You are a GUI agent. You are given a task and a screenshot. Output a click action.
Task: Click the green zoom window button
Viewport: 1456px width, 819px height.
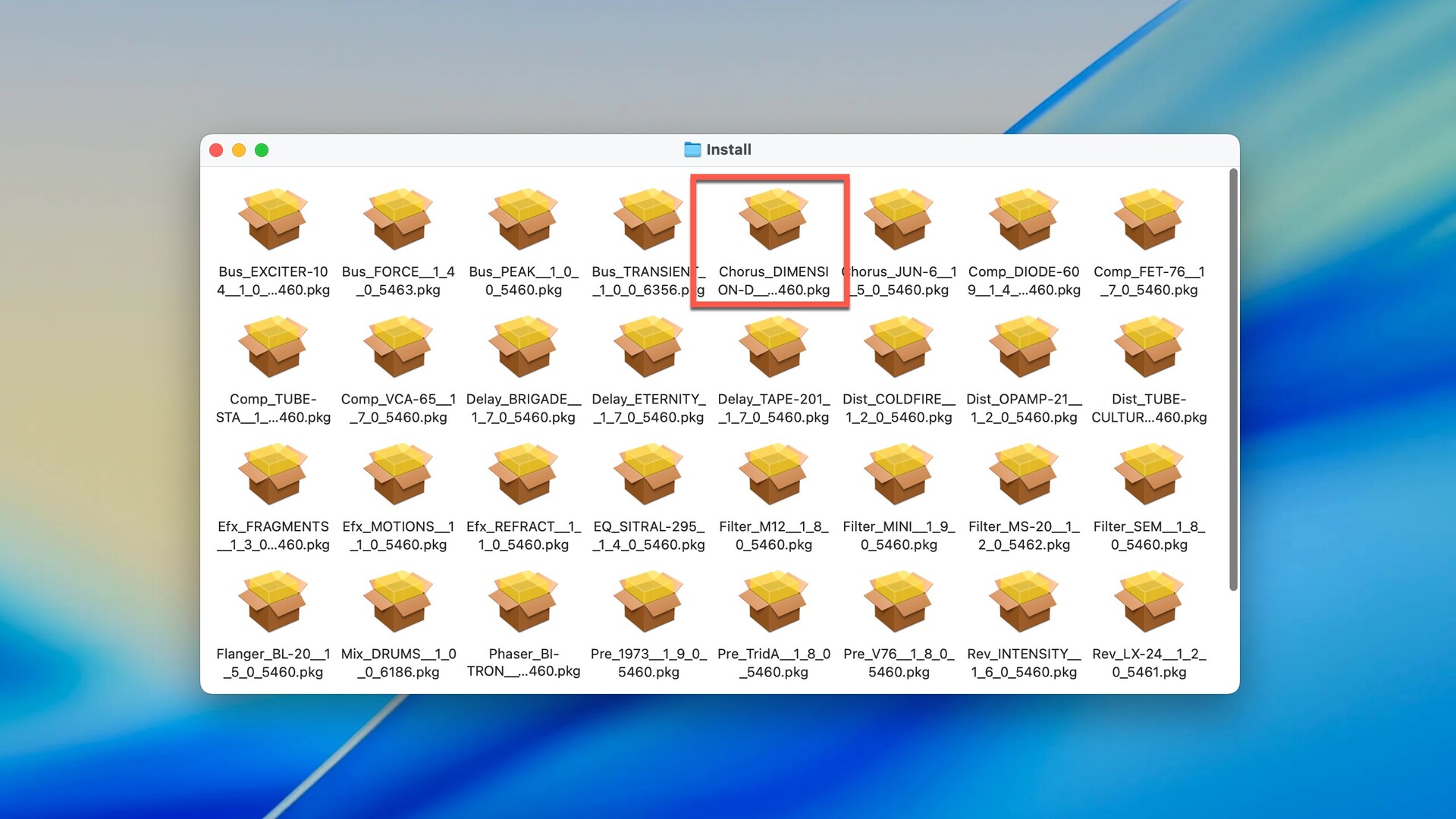click(x=262, y=150)
